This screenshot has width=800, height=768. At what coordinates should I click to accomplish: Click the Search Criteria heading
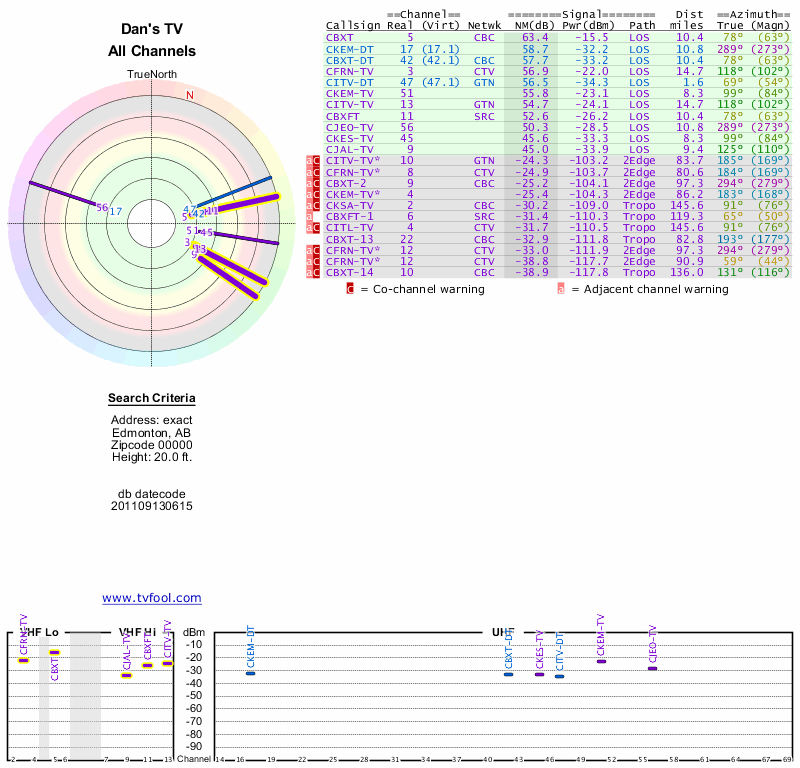152,399
